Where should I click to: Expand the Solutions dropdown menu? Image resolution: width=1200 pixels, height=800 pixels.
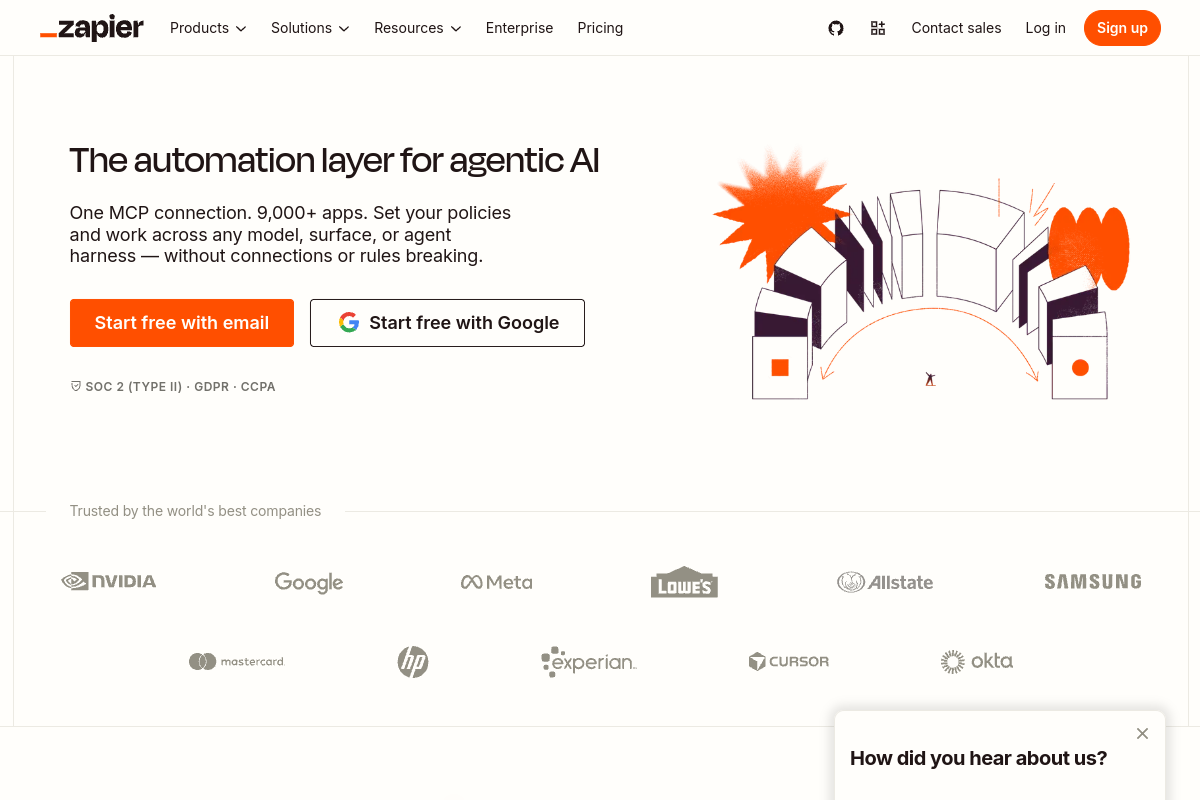click(310, 28)
